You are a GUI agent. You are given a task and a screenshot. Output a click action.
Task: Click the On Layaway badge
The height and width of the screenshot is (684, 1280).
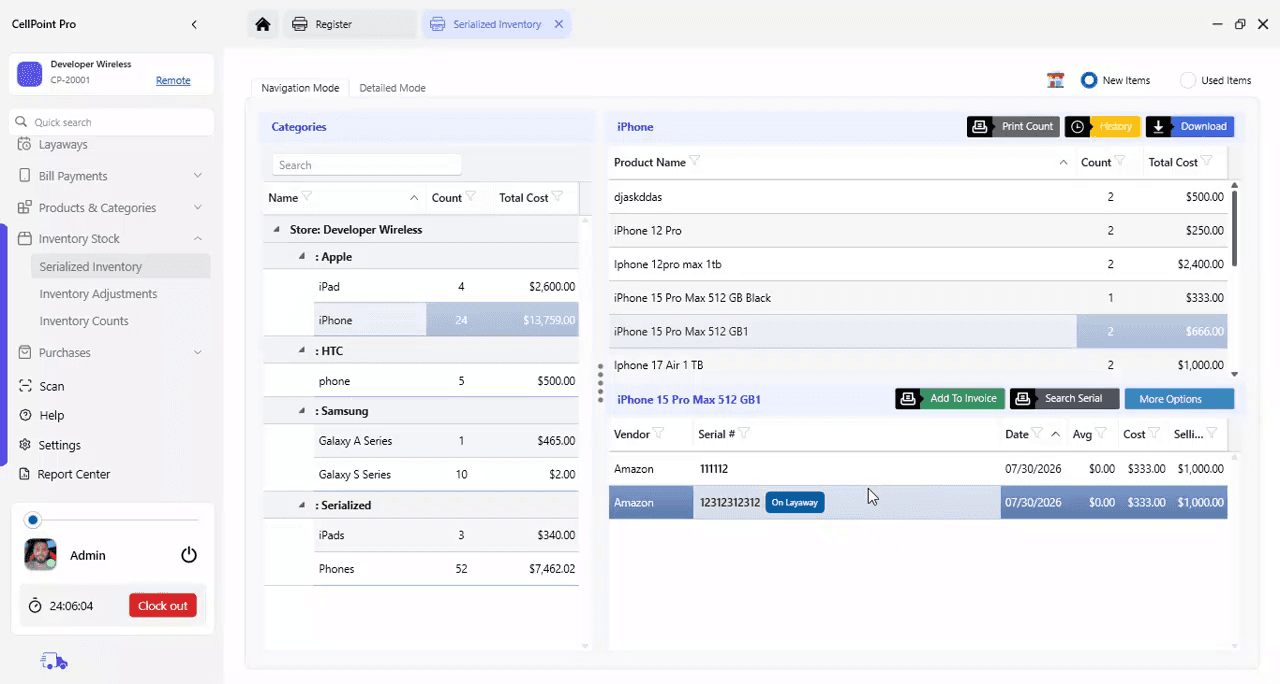point(795,502)
